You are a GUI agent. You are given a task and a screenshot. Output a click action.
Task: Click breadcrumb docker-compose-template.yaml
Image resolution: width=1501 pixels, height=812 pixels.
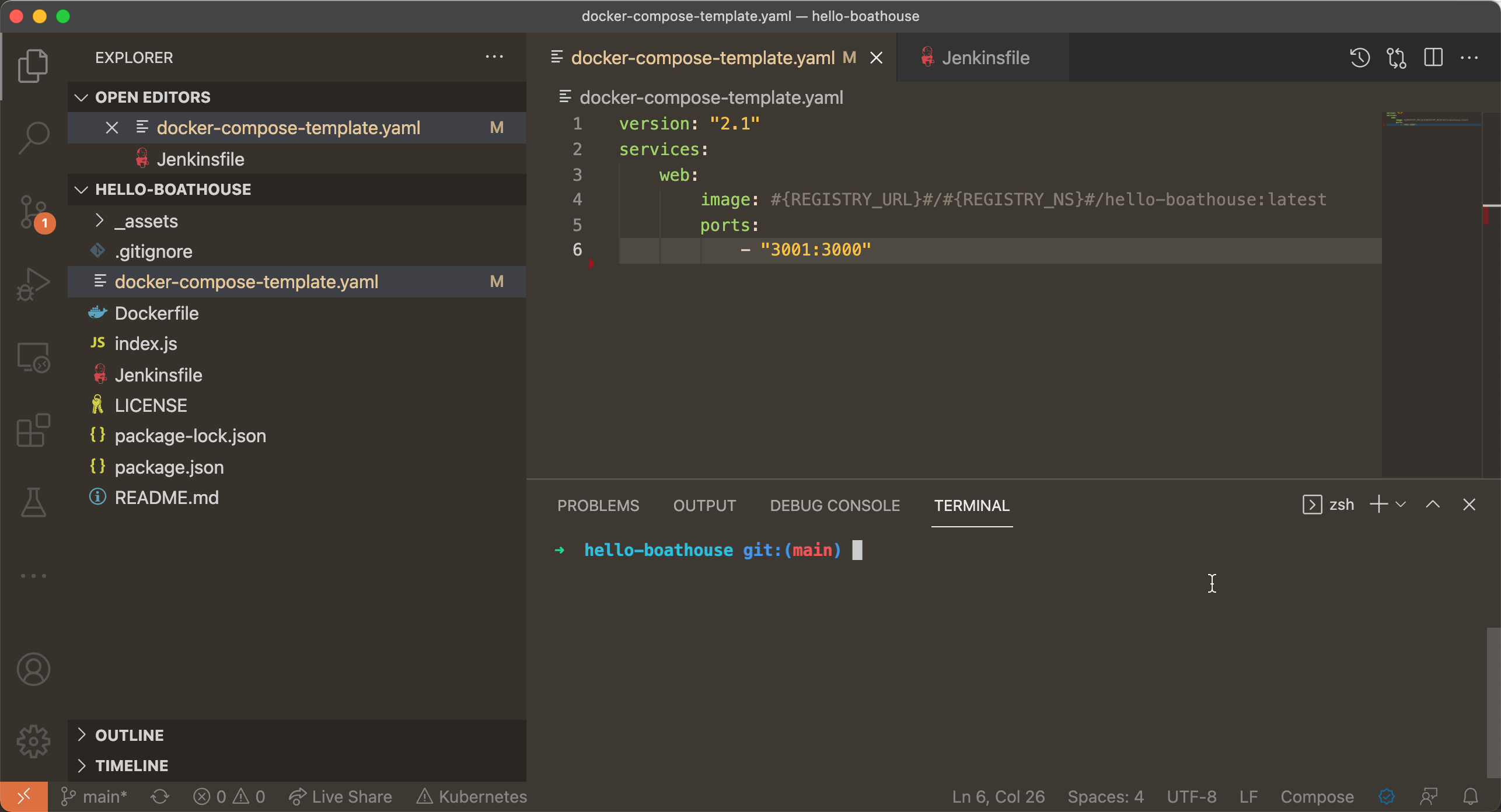click(711, 97)
